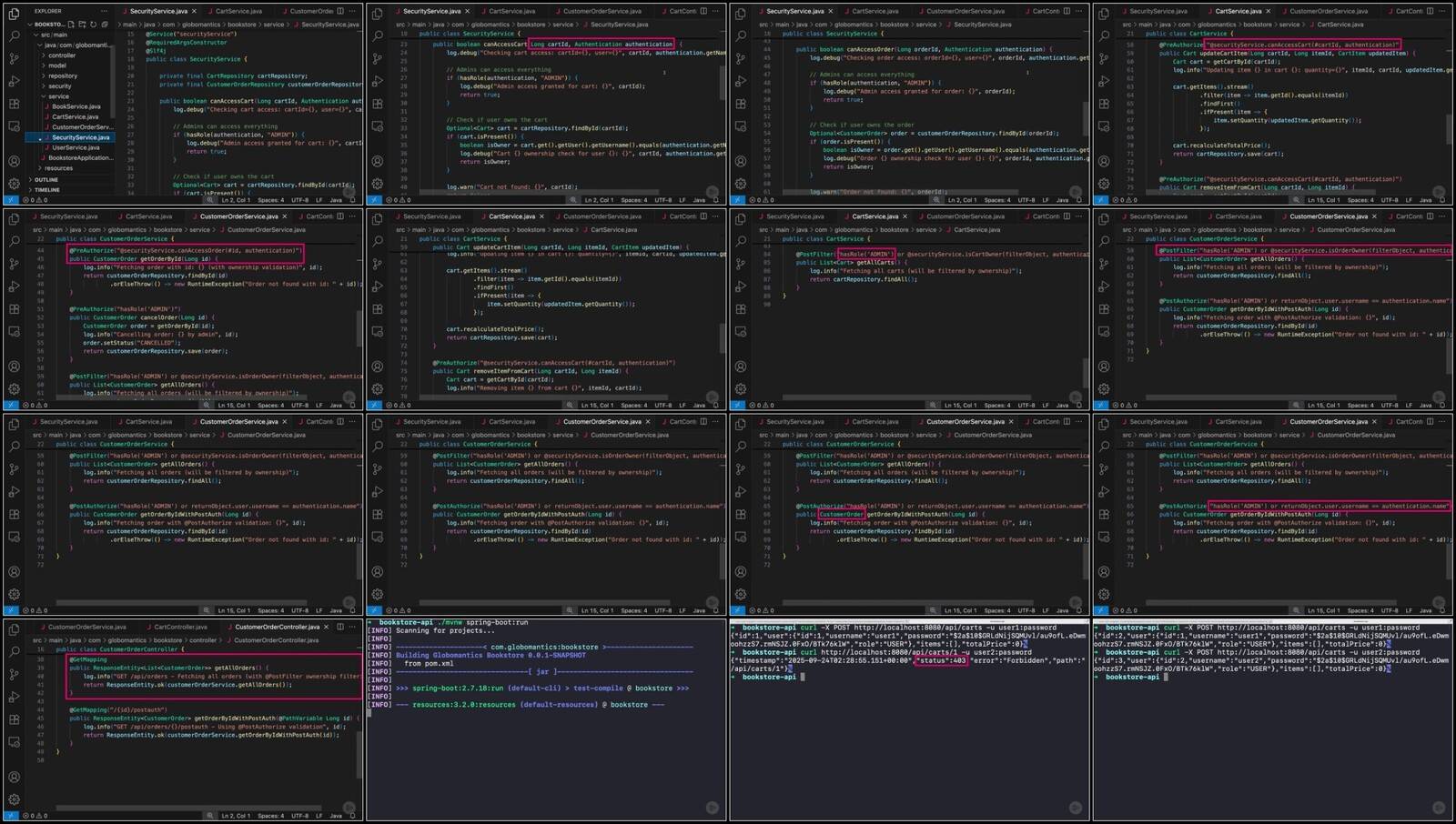The image size is (1456, 824).
Task: Open Search in the CustomerOrderController.java window
Action: (x=14, y=651)
